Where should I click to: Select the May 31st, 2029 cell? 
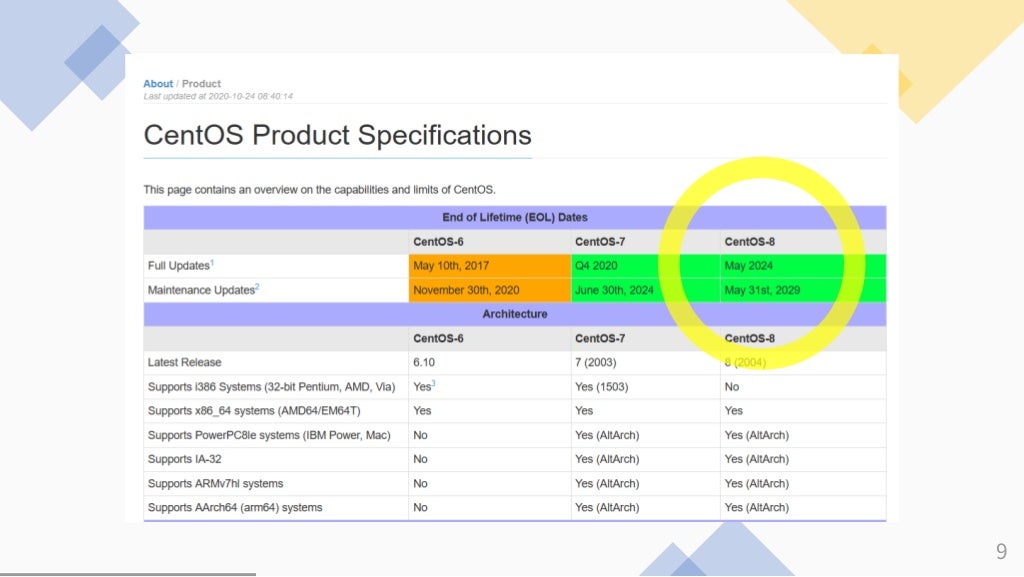[x=803, y=290]
